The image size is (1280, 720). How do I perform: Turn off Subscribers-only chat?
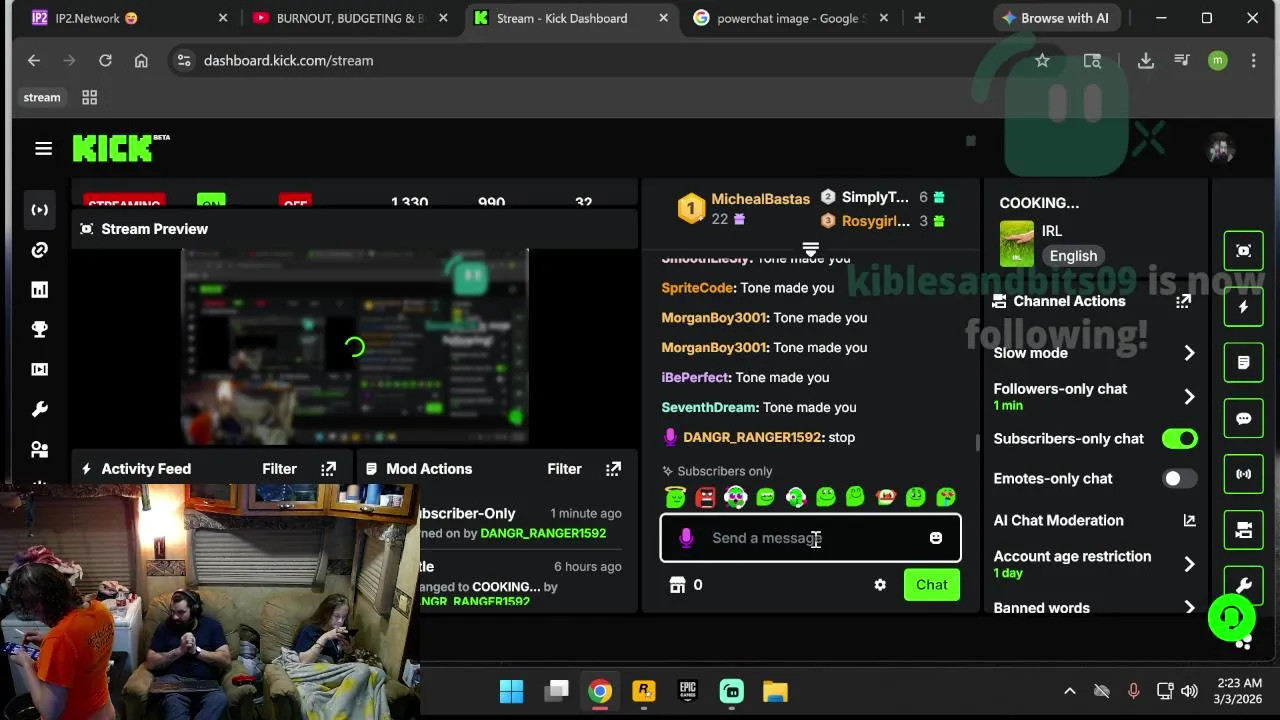1180,438
